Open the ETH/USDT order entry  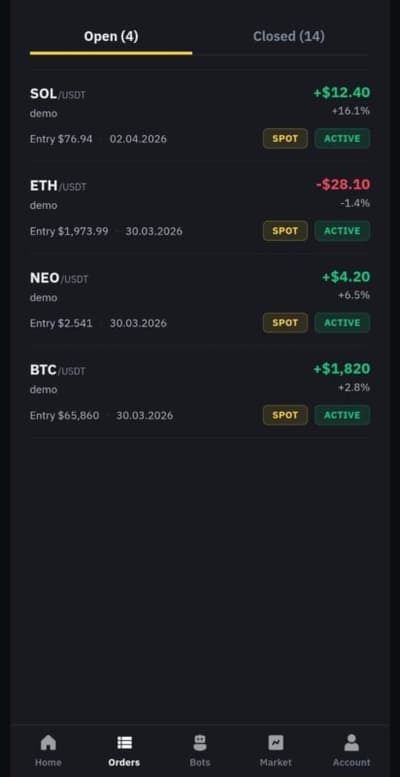tap(200, 207)
